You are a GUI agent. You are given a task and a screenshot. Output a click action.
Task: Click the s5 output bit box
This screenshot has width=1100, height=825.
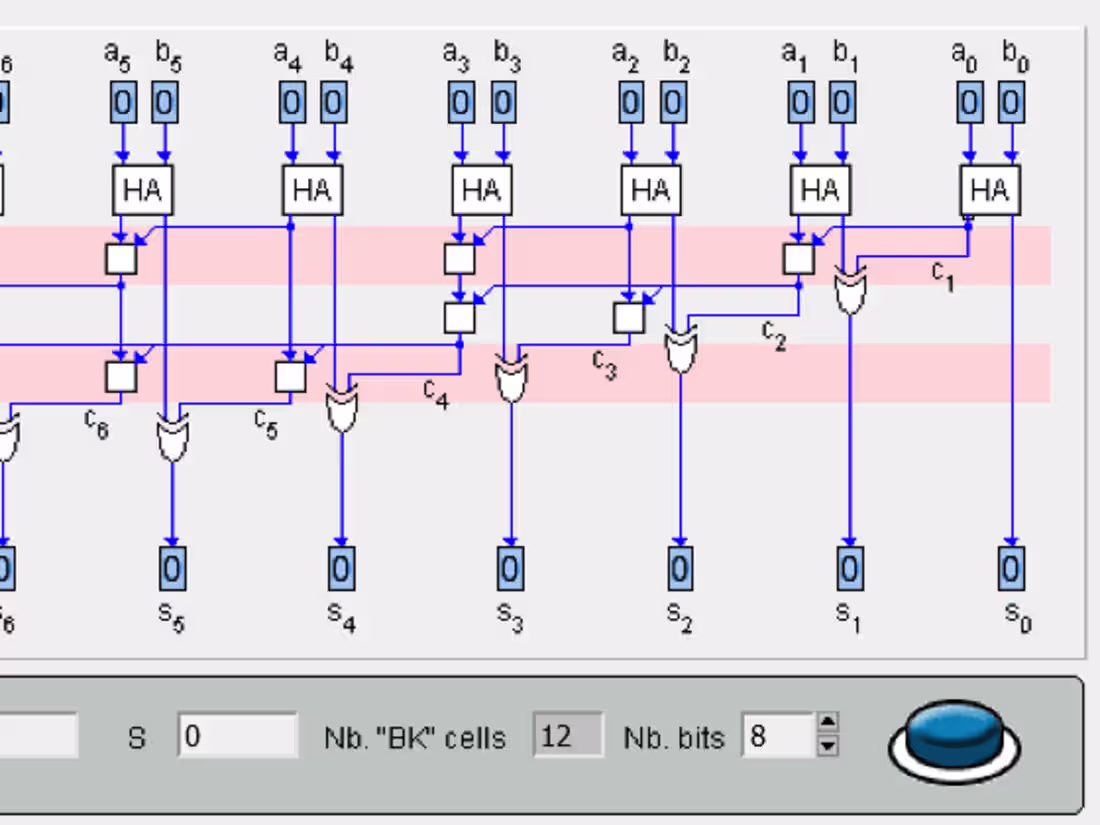(173, 568)
